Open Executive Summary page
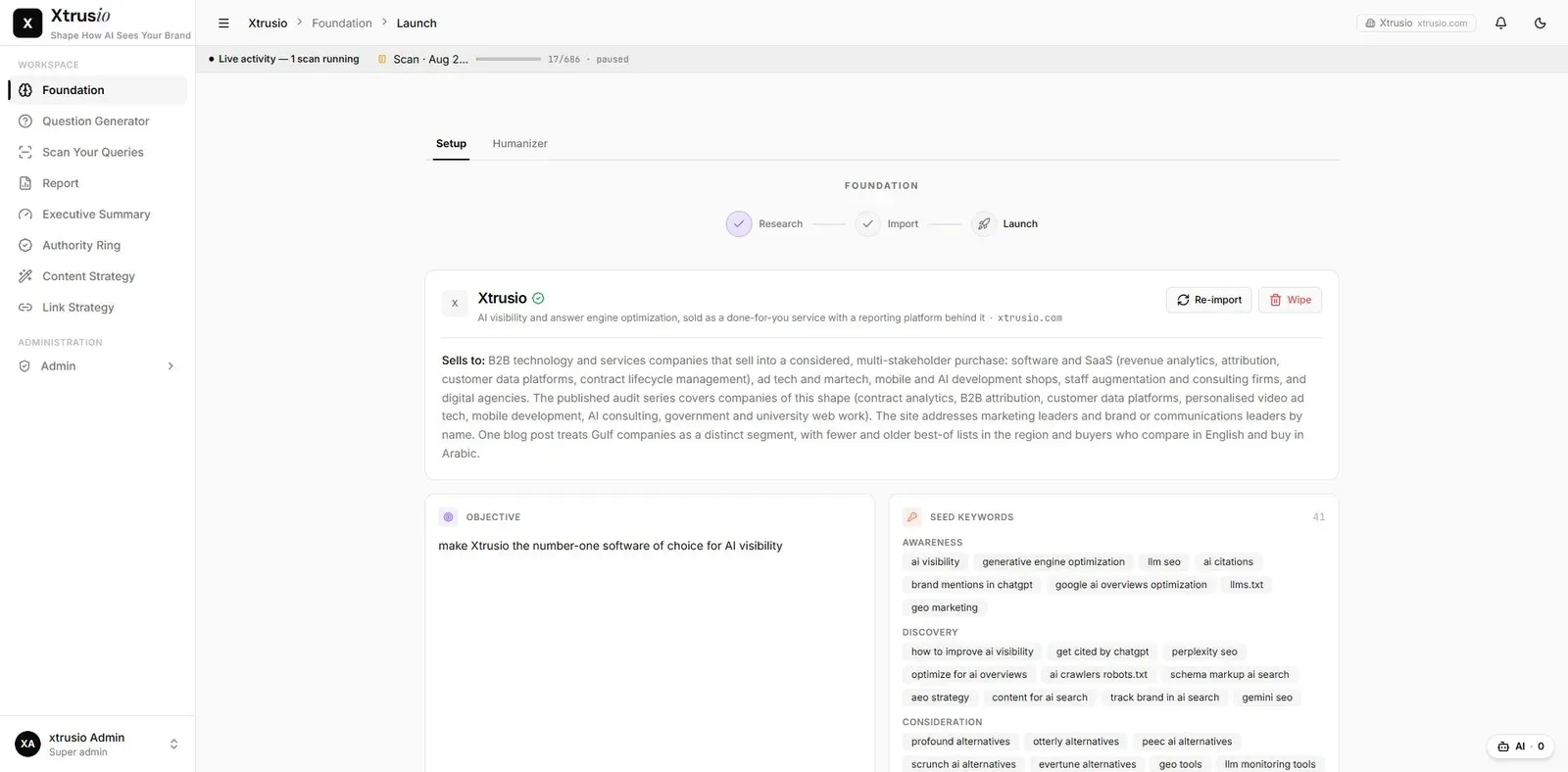 (97, 215)
